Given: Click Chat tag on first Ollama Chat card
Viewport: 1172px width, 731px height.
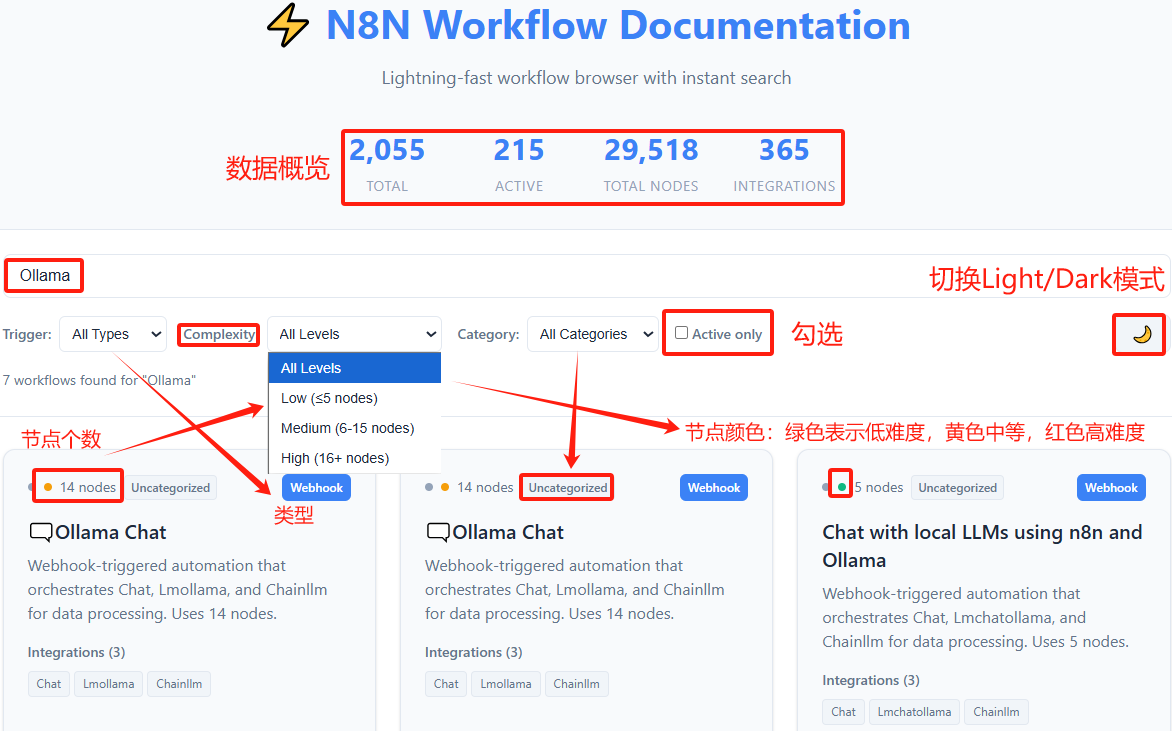Looking at the screenshot, I should tap(49, 684).
